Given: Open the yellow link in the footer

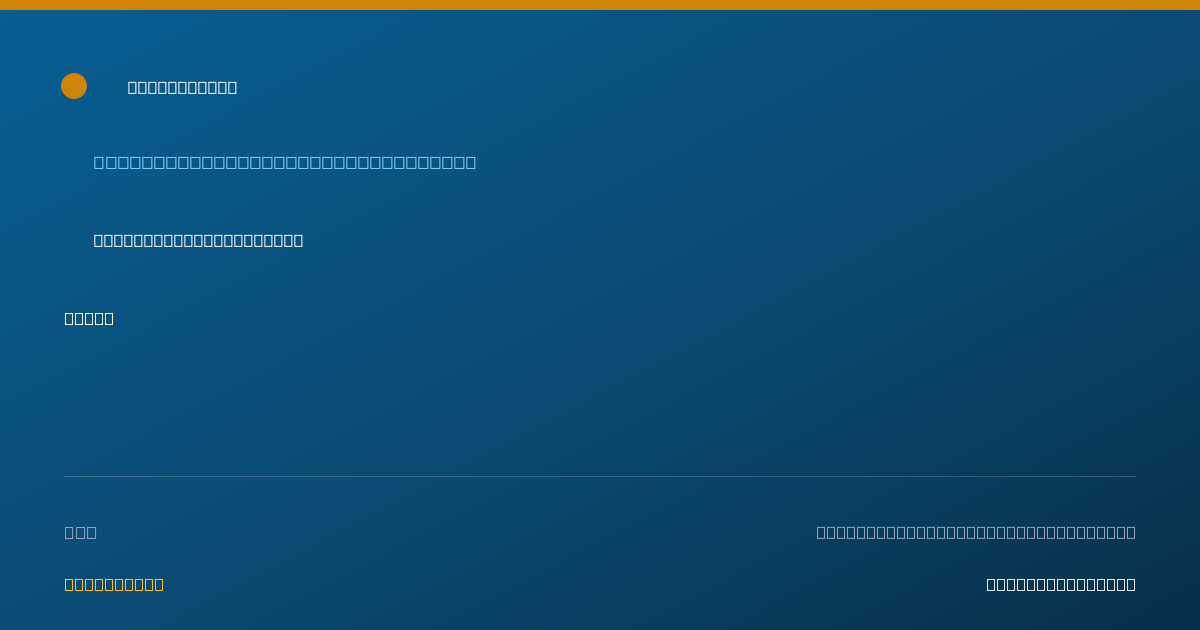Looking at the screenshot, I should (x=114, y=584).
